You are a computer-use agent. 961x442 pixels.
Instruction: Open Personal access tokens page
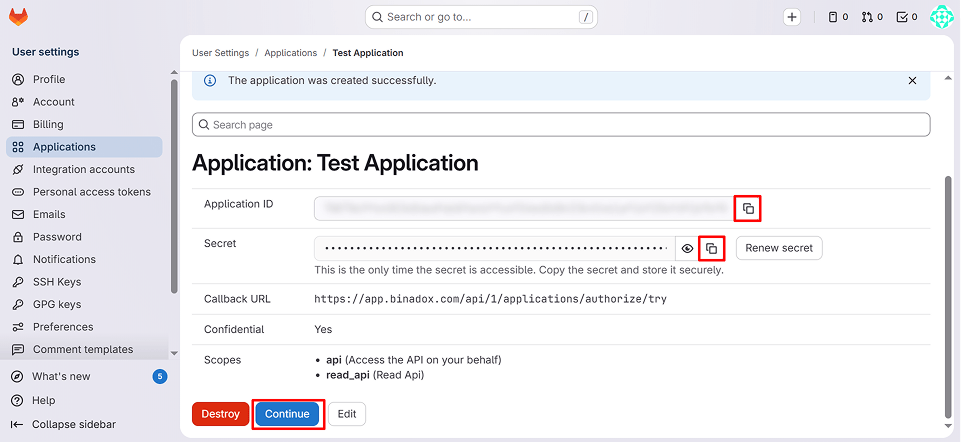click(x=84, y=192)
